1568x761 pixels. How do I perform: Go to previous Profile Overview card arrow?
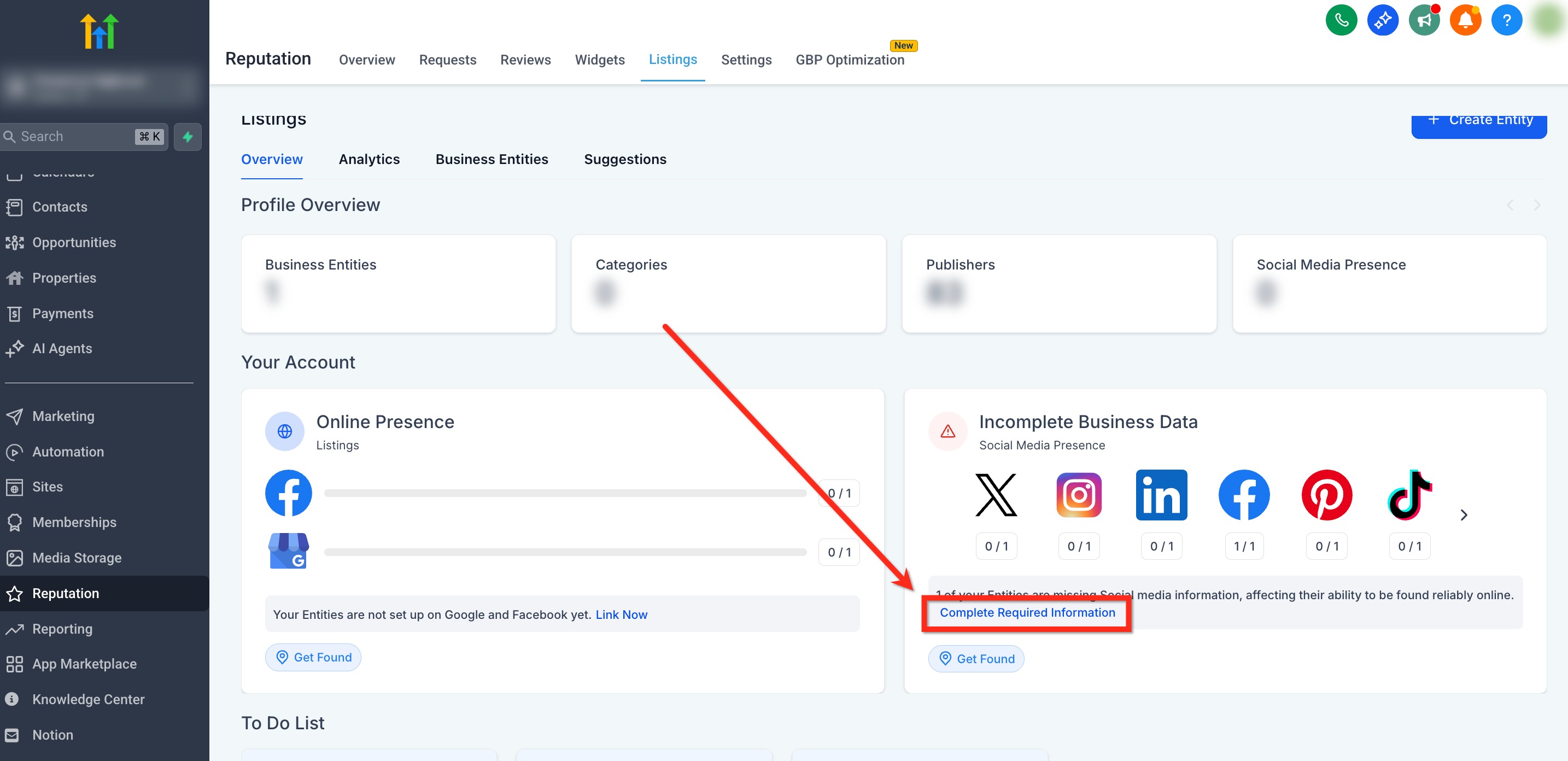[x=1510, y=205]
